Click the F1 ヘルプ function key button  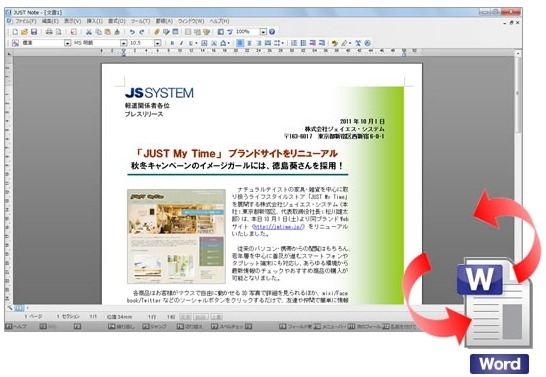click(x=16, y=327)
